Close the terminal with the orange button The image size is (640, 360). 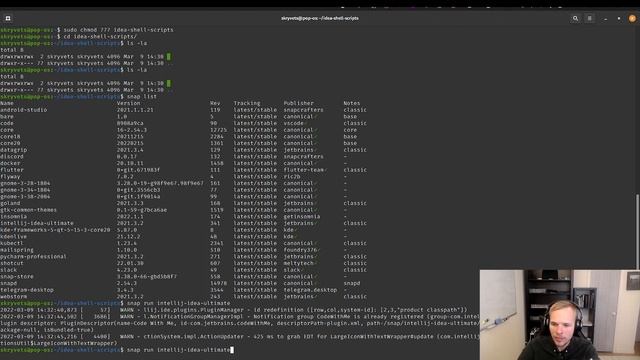point(632,18)
